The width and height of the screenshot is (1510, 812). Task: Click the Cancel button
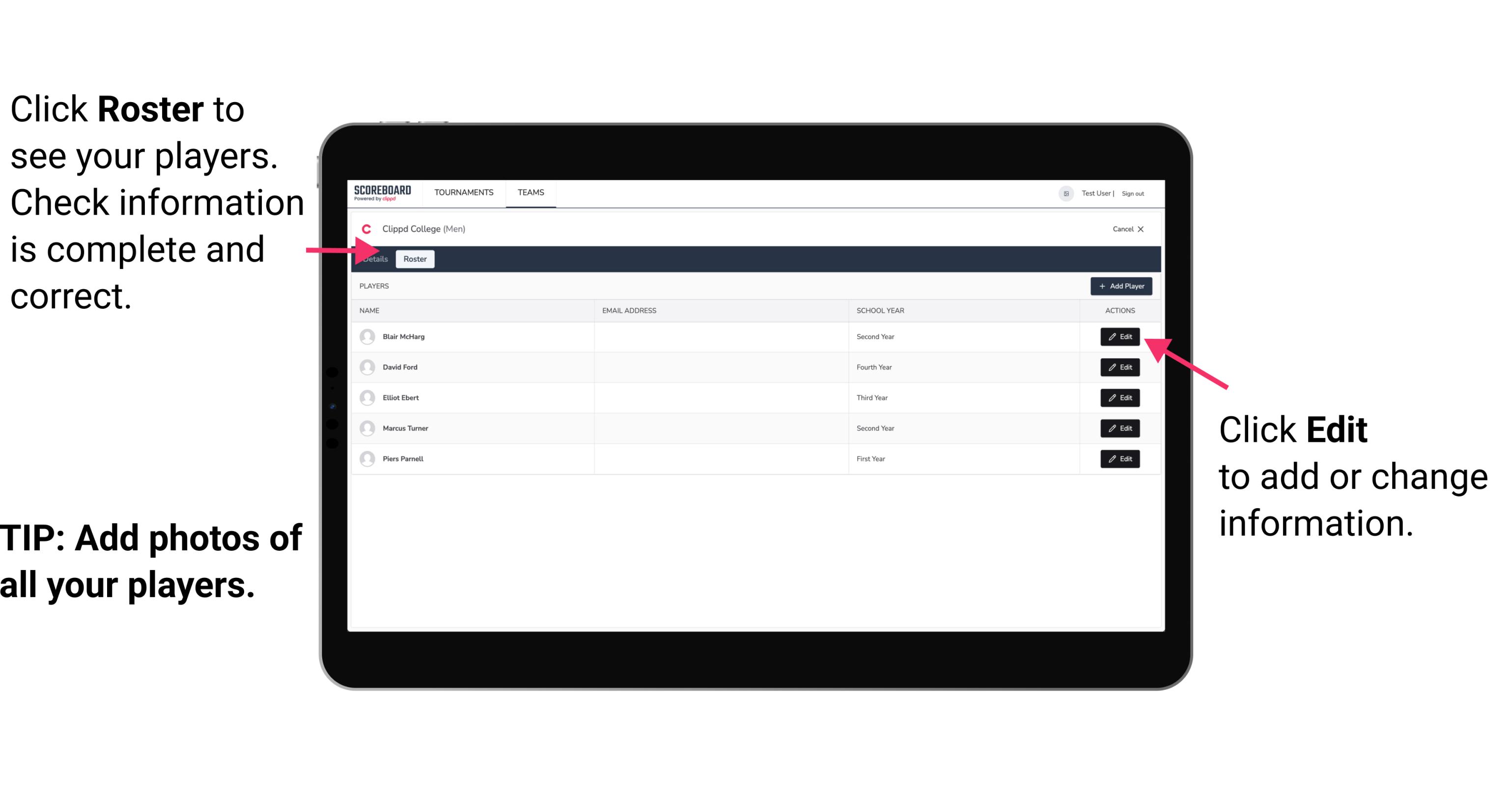[1127, 229]
